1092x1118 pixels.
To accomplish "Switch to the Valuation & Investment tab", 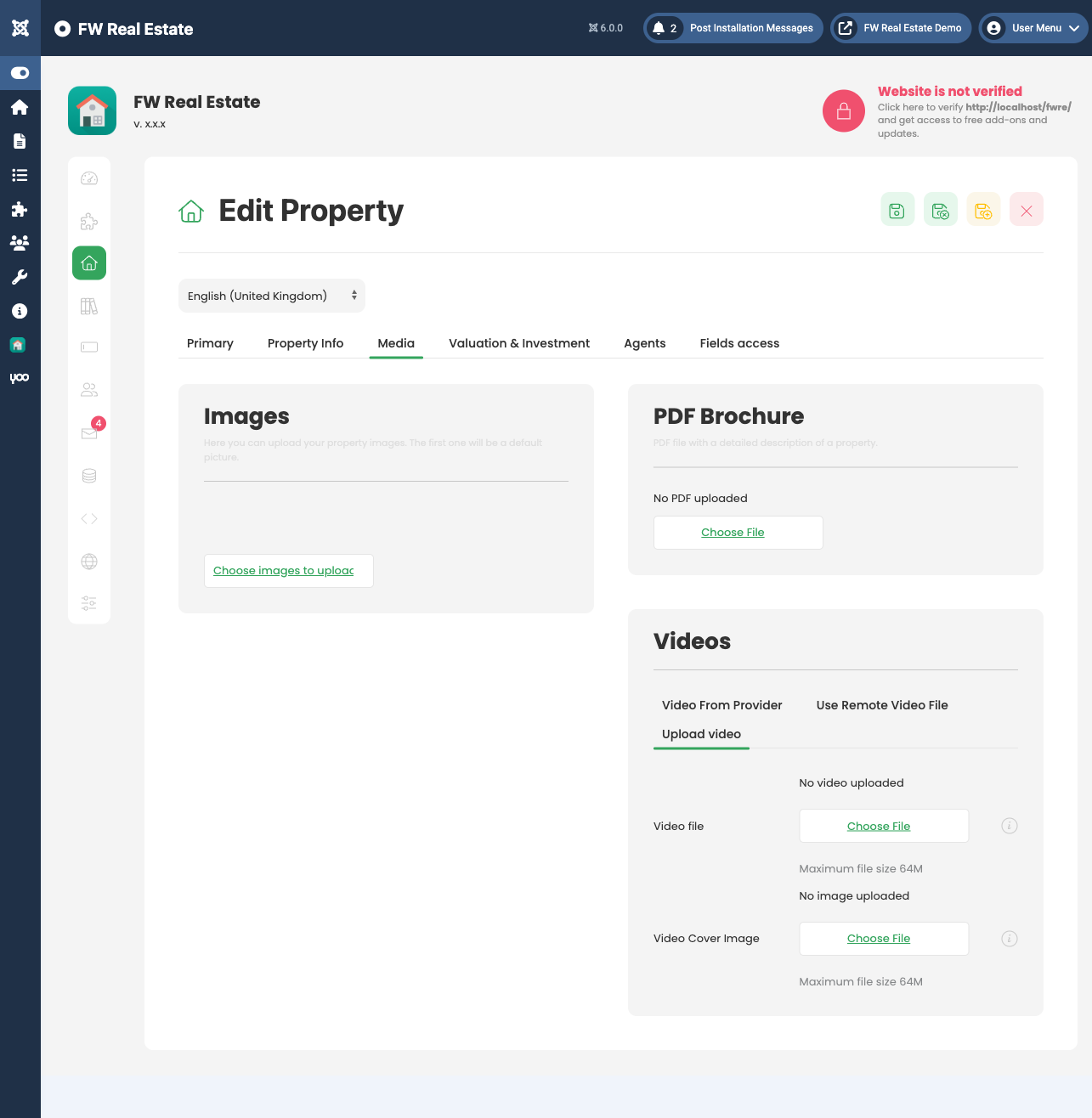I will tap(518, 343).
